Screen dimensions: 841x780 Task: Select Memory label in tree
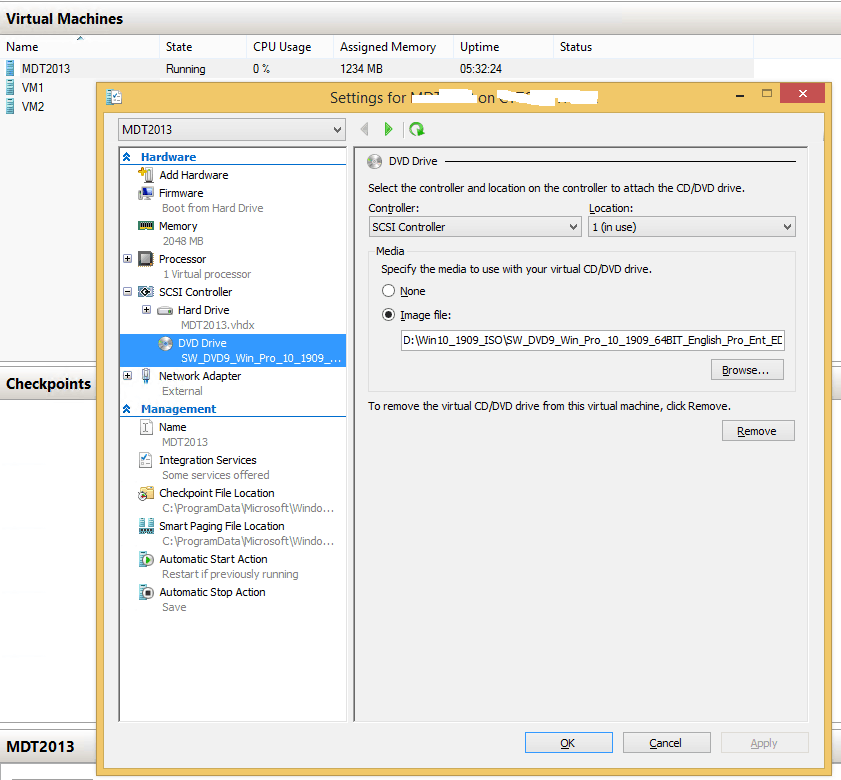[x=178, y=226]
